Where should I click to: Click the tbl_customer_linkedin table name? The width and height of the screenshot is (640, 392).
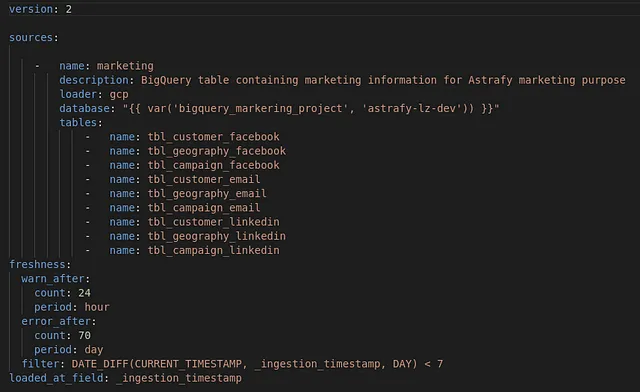213,222
